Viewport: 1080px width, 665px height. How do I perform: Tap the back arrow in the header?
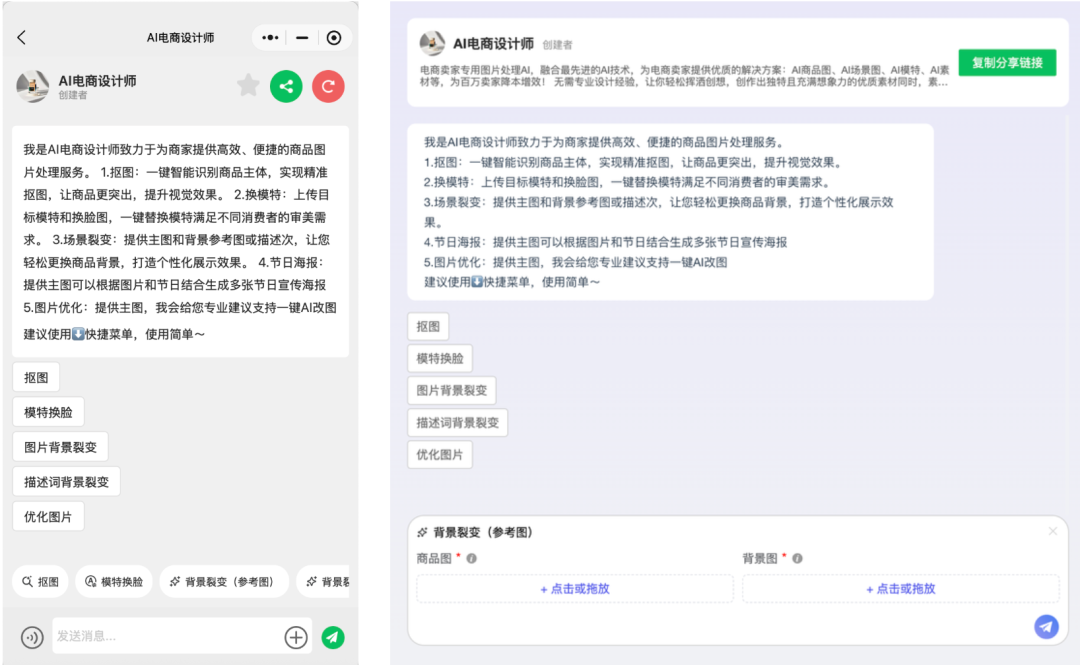21,37
